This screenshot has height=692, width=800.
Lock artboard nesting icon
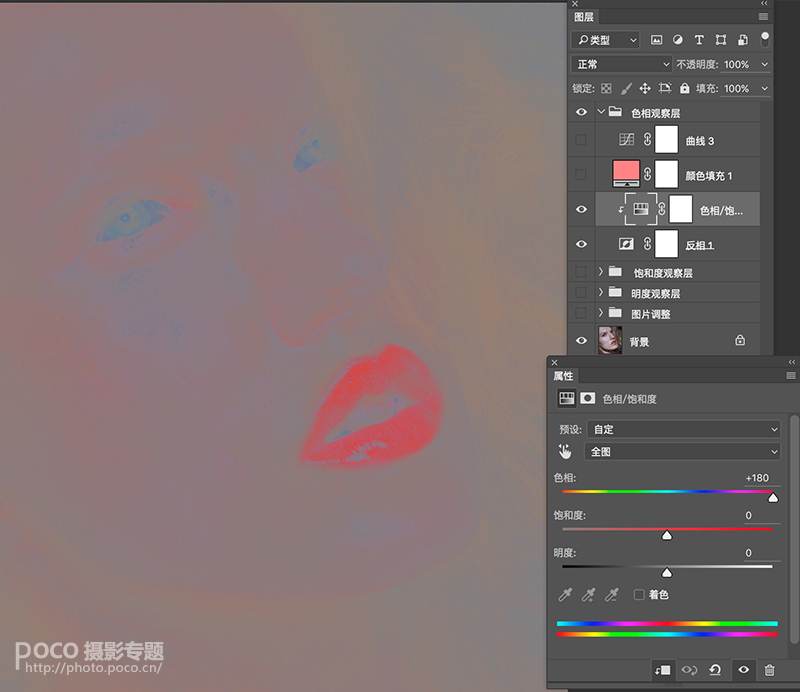pyautogui.click(x=665, y=88)
